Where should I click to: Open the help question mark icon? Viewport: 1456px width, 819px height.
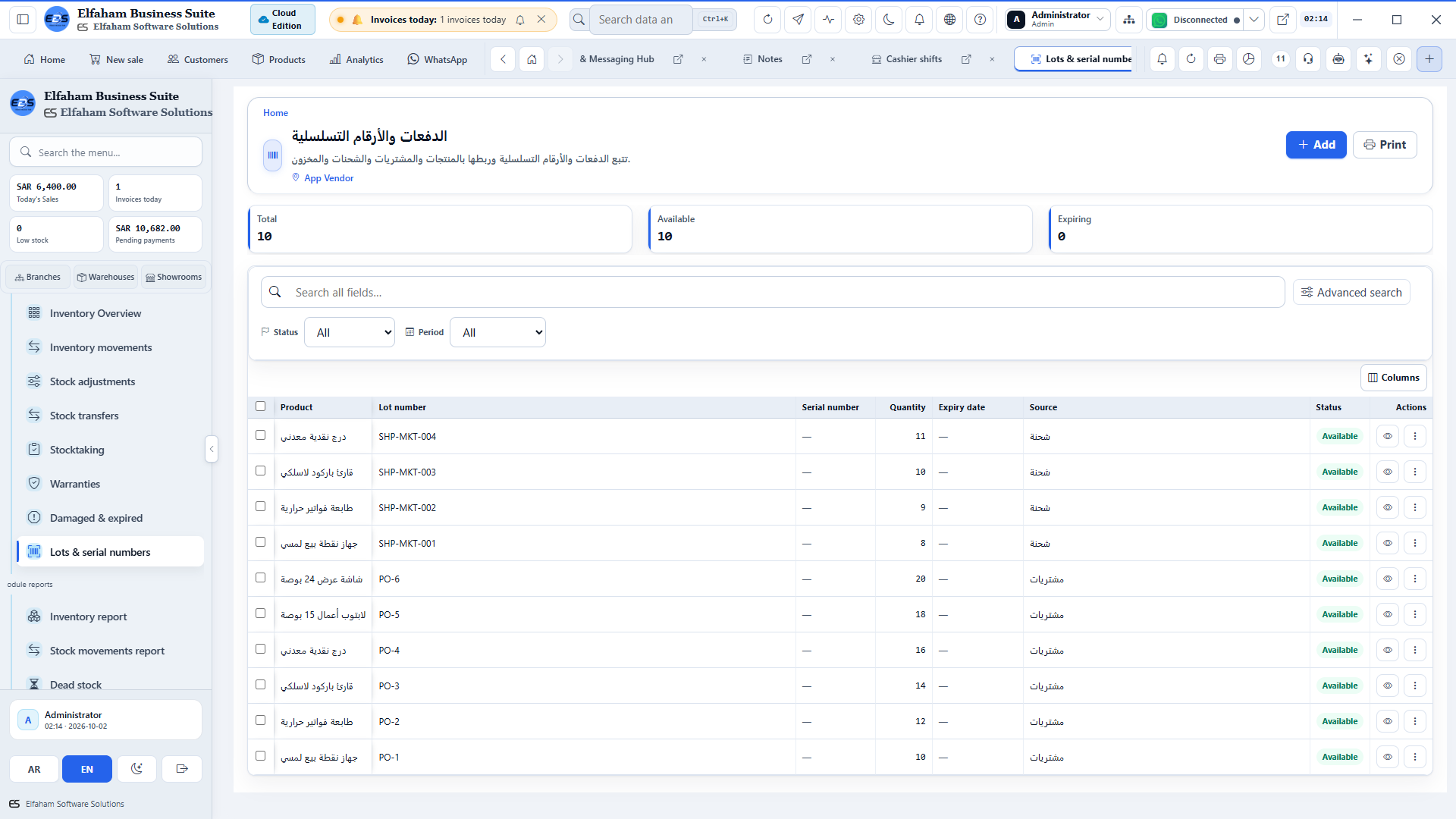click(980, 20)
